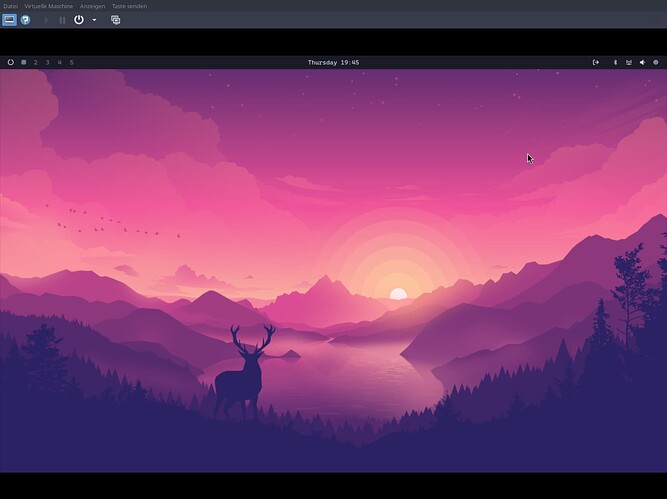The image size is (667, 499).
Task: Expand the shutdown options dropdown arrow
Action: 94,20
